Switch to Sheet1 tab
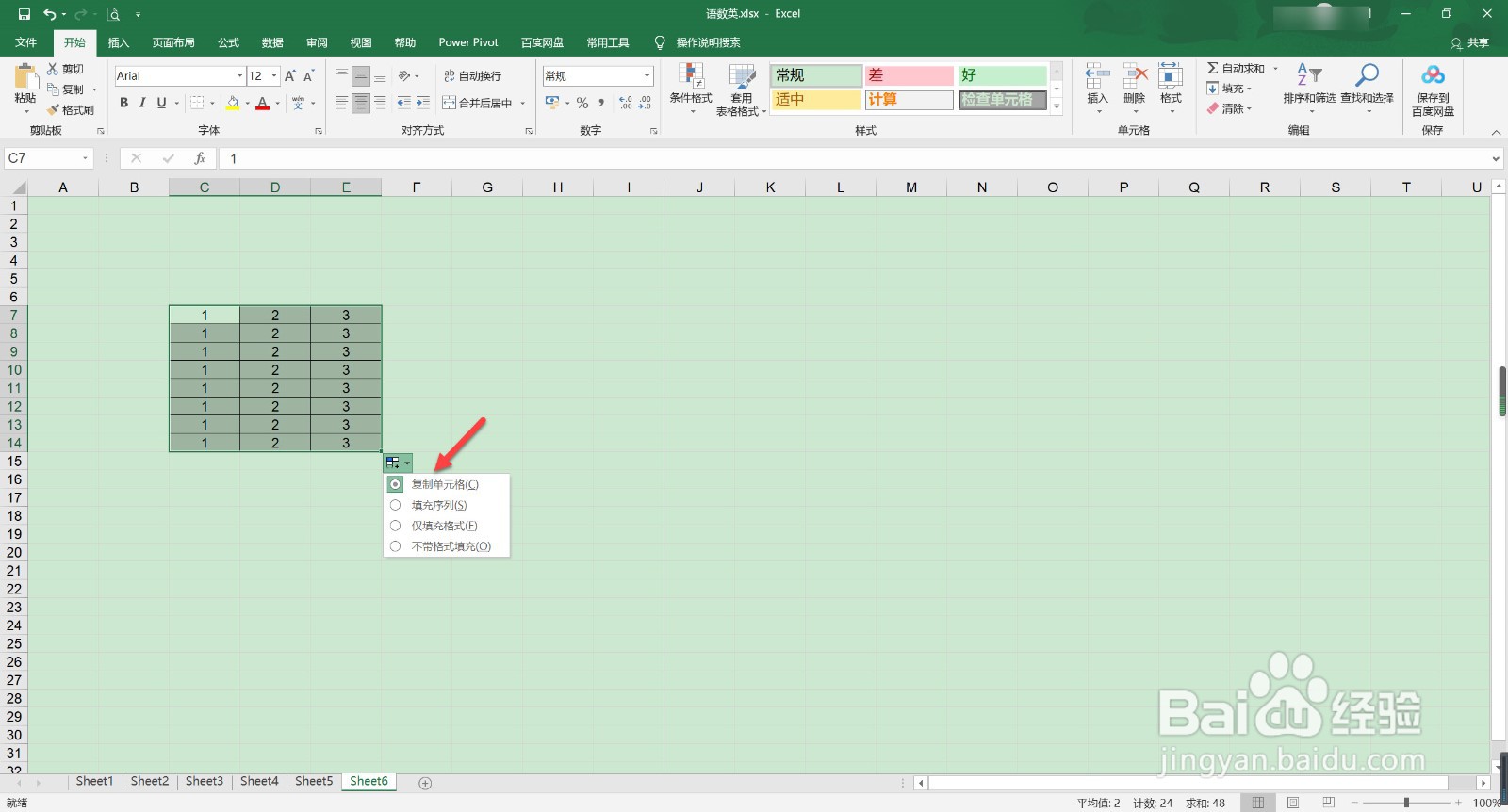Viewport: 1508px width, 812px height. tap(94, 782)
